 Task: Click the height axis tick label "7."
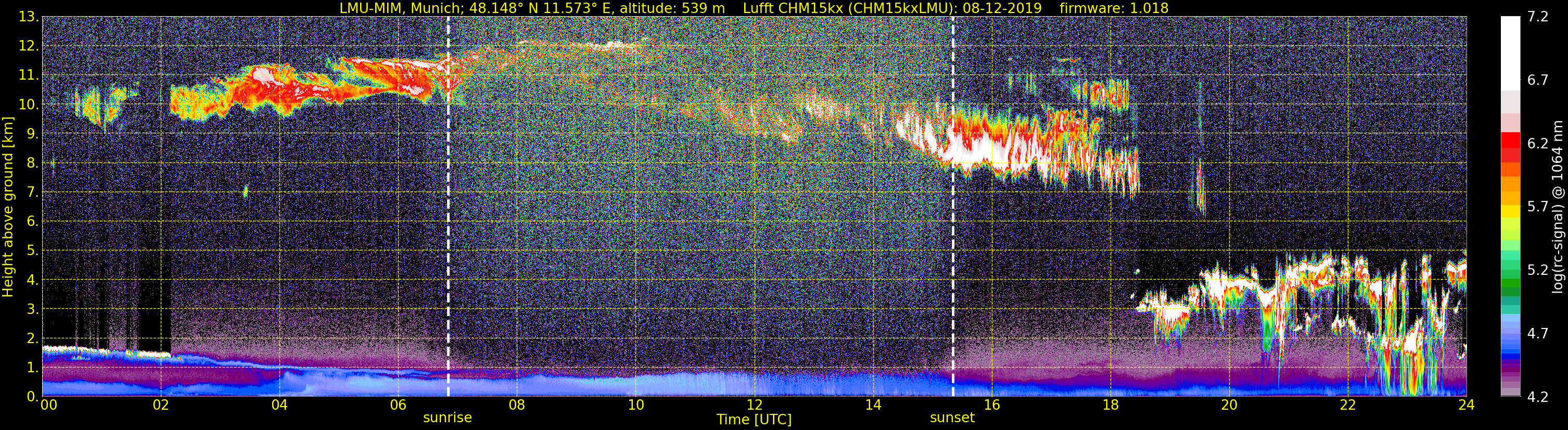32,193
